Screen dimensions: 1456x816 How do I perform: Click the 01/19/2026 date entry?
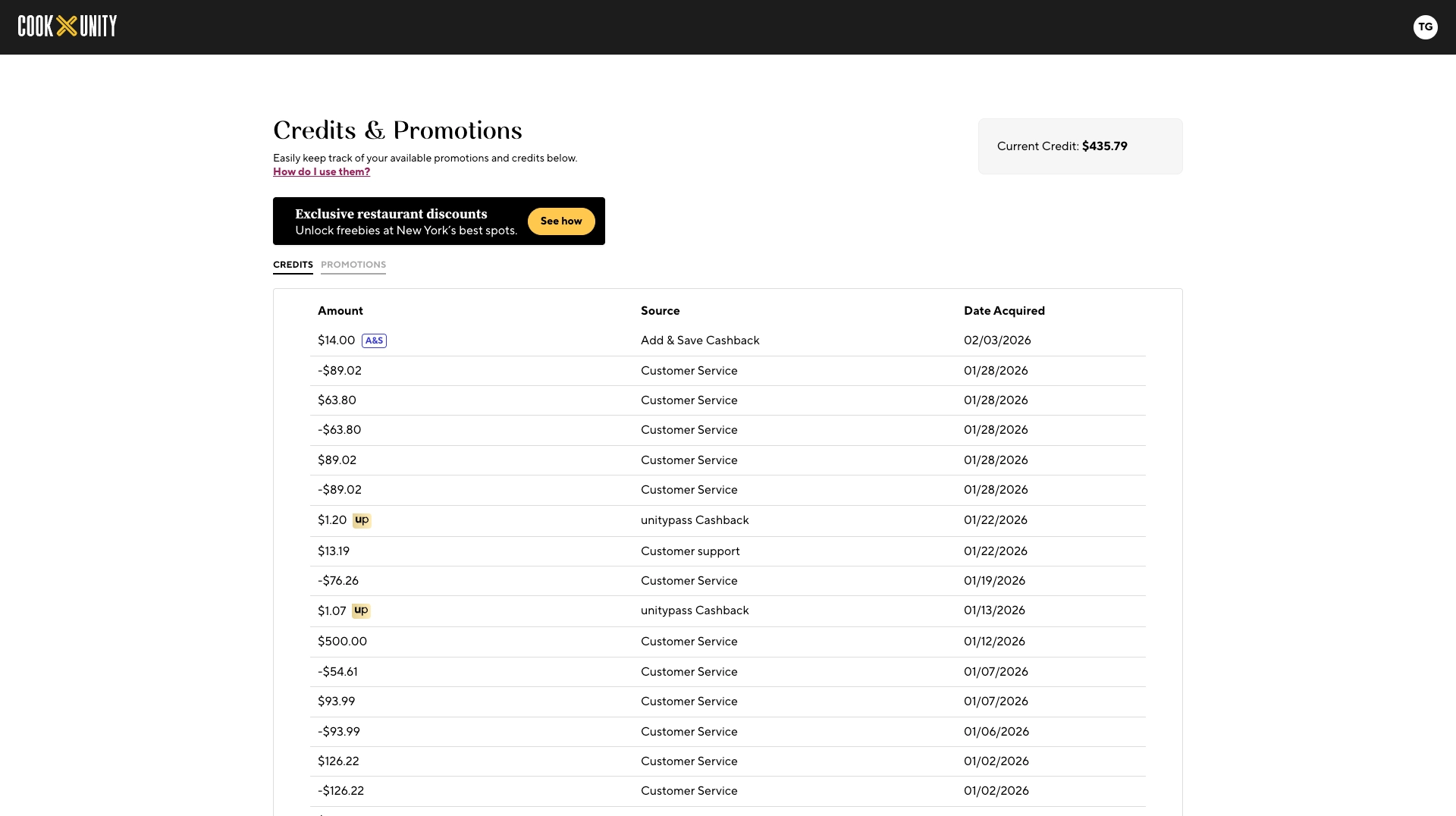[994, 581]
